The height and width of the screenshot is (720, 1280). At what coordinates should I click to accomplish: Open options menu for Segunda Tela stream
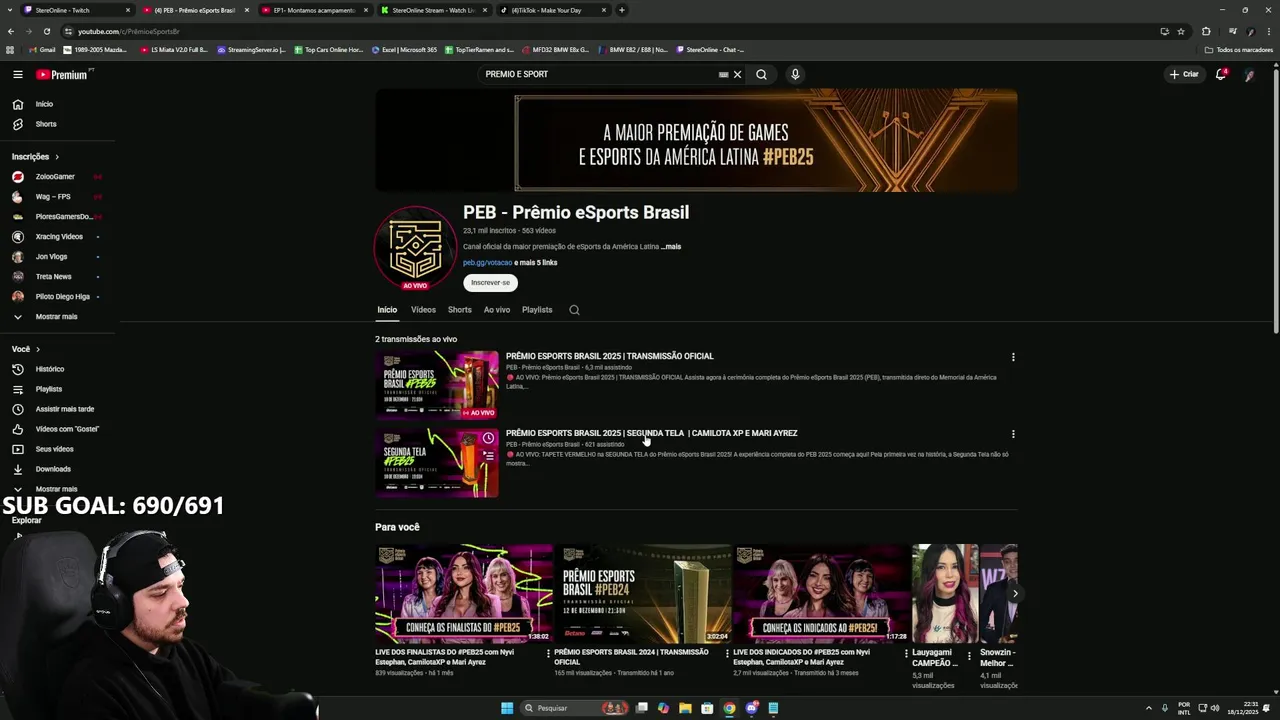(x=1013, y=434)
